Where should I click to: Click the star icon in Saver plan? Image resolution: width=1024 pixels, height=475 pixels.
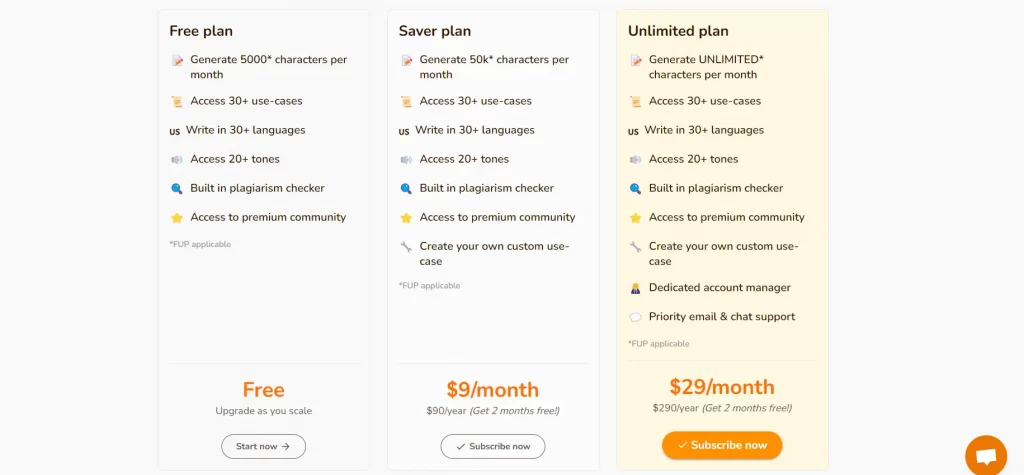[x=406, y=218]
